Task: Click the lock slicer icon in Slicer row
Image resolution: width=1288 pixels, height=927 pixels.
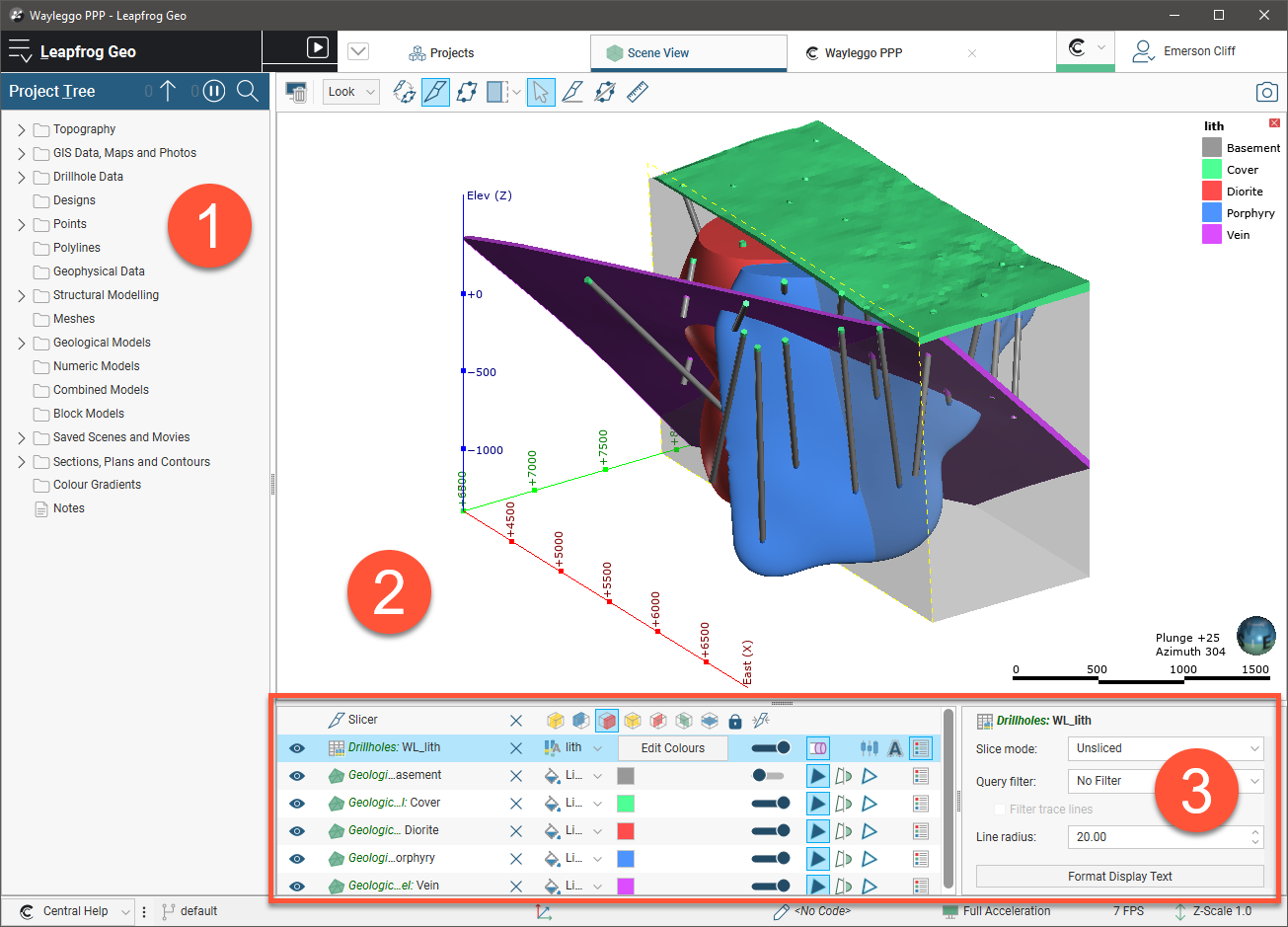Action: point(734,721)
